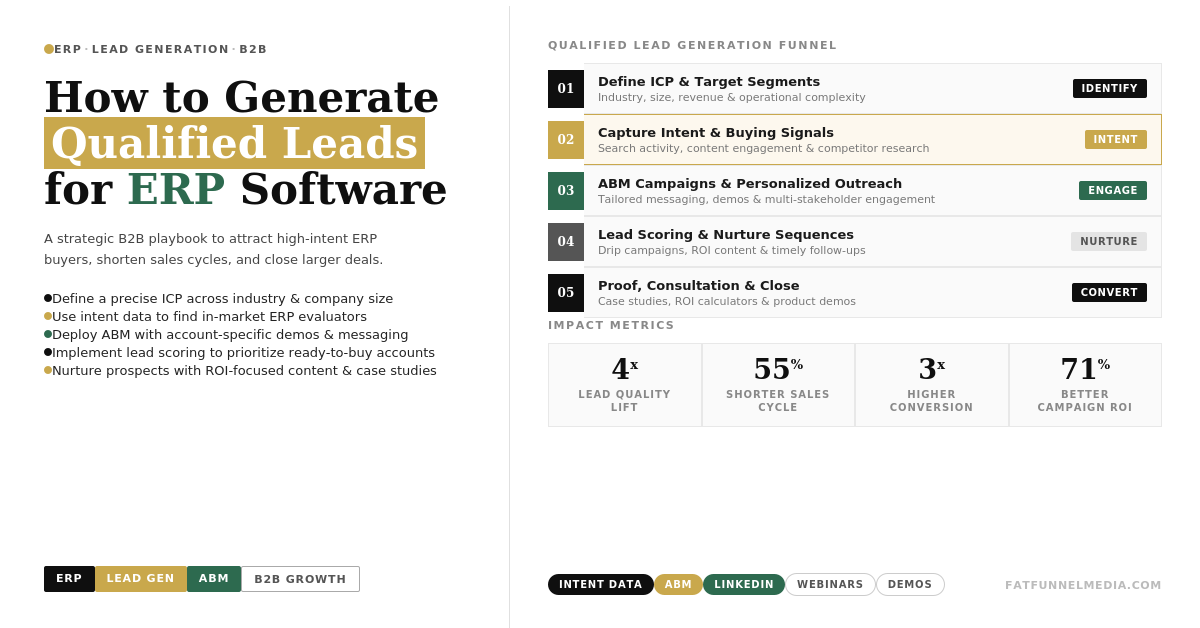The width and height of the screenshot is (1200, 628).
Task: Select the INTENT DATA pill
Action: 600,585
